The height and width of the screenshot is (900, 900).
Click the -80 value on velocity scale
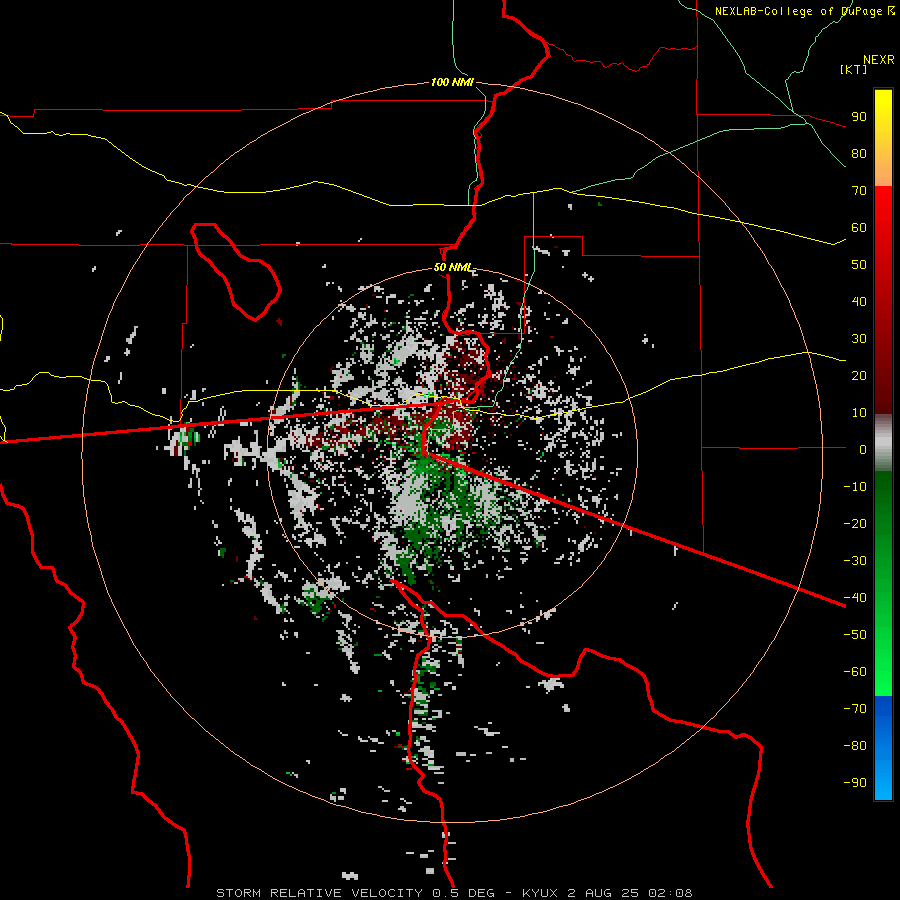tap(855, 746)
